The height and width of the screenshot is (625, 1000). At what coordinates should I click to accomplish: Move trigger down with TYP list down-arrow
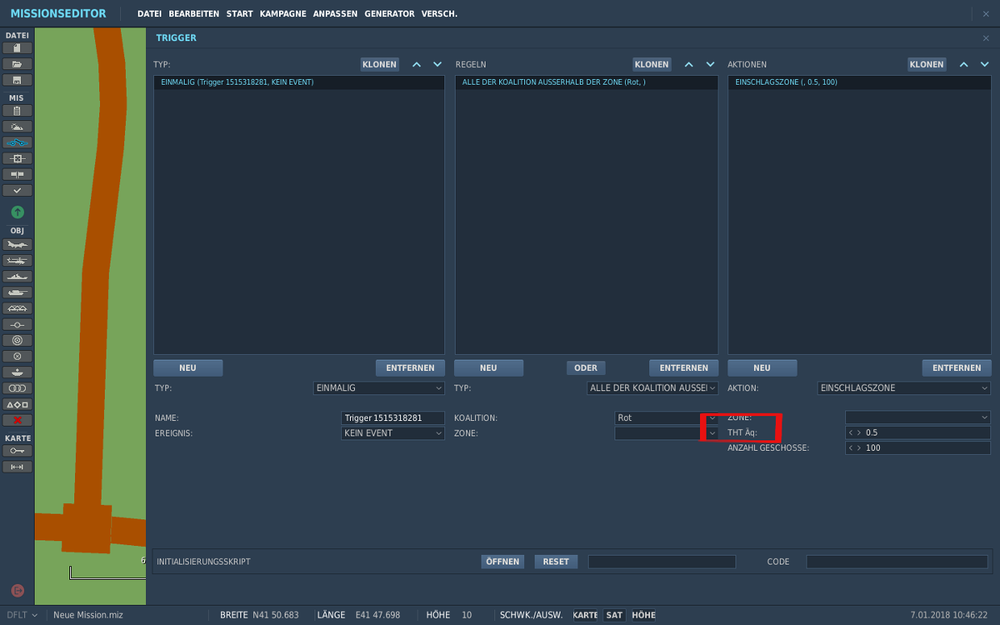pyautogui.click(x=438, y=64)
